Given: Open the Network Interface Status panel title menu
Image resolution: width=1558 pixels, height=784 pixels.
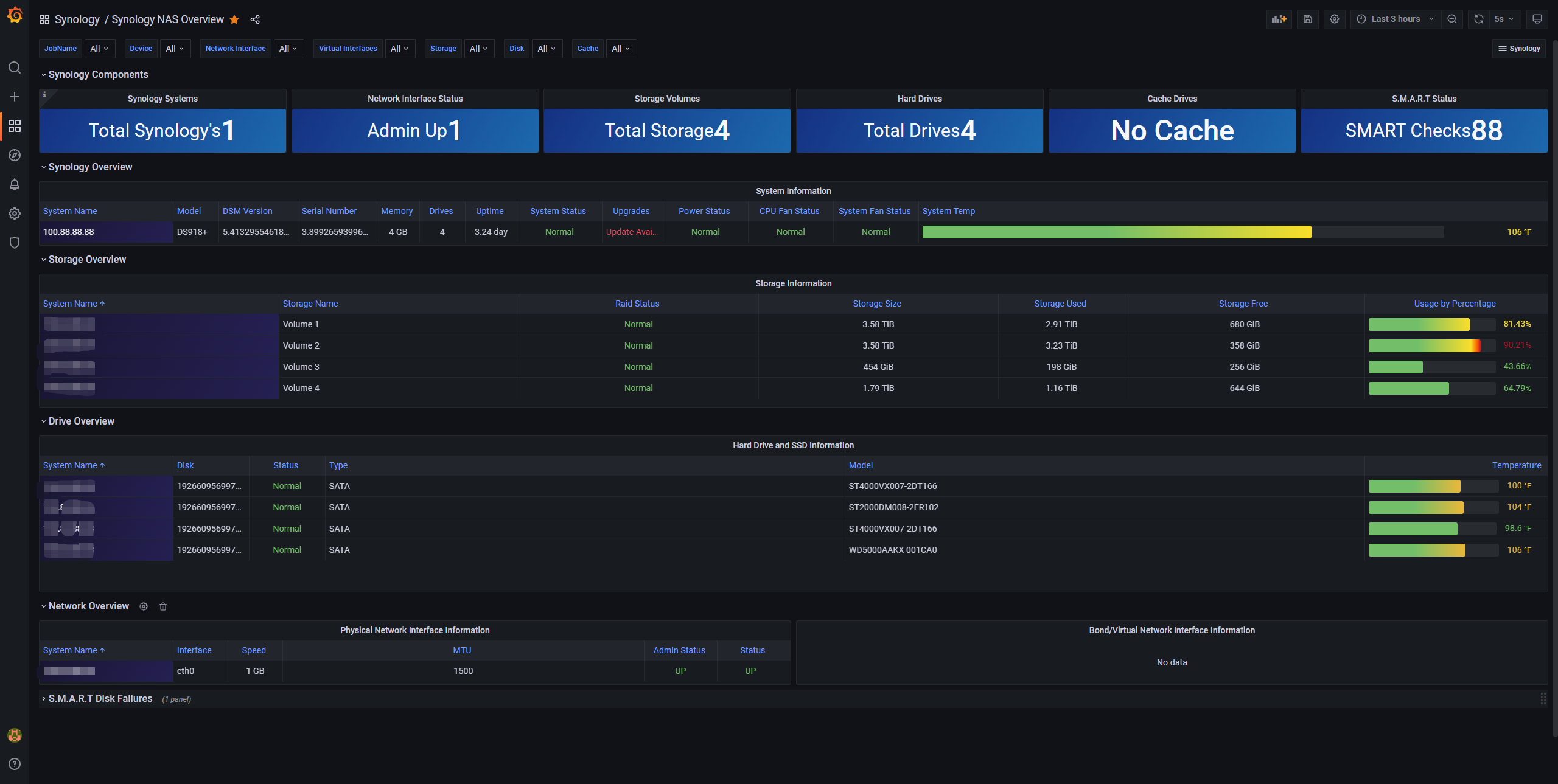Looking at the screenshot, I should [415, 99].
